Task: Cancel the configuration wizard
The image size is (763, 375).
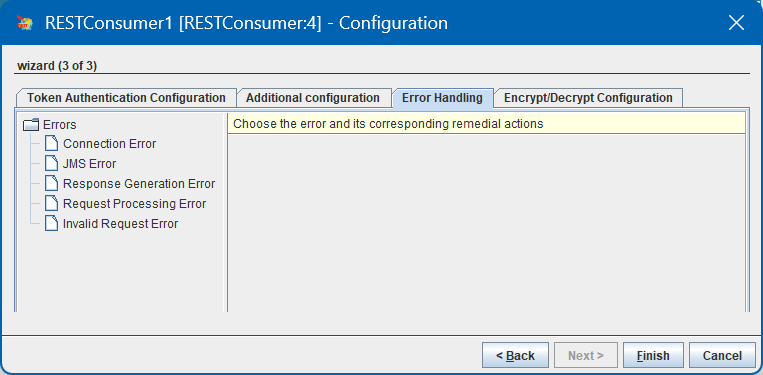Action: click(x=722, y=356)
